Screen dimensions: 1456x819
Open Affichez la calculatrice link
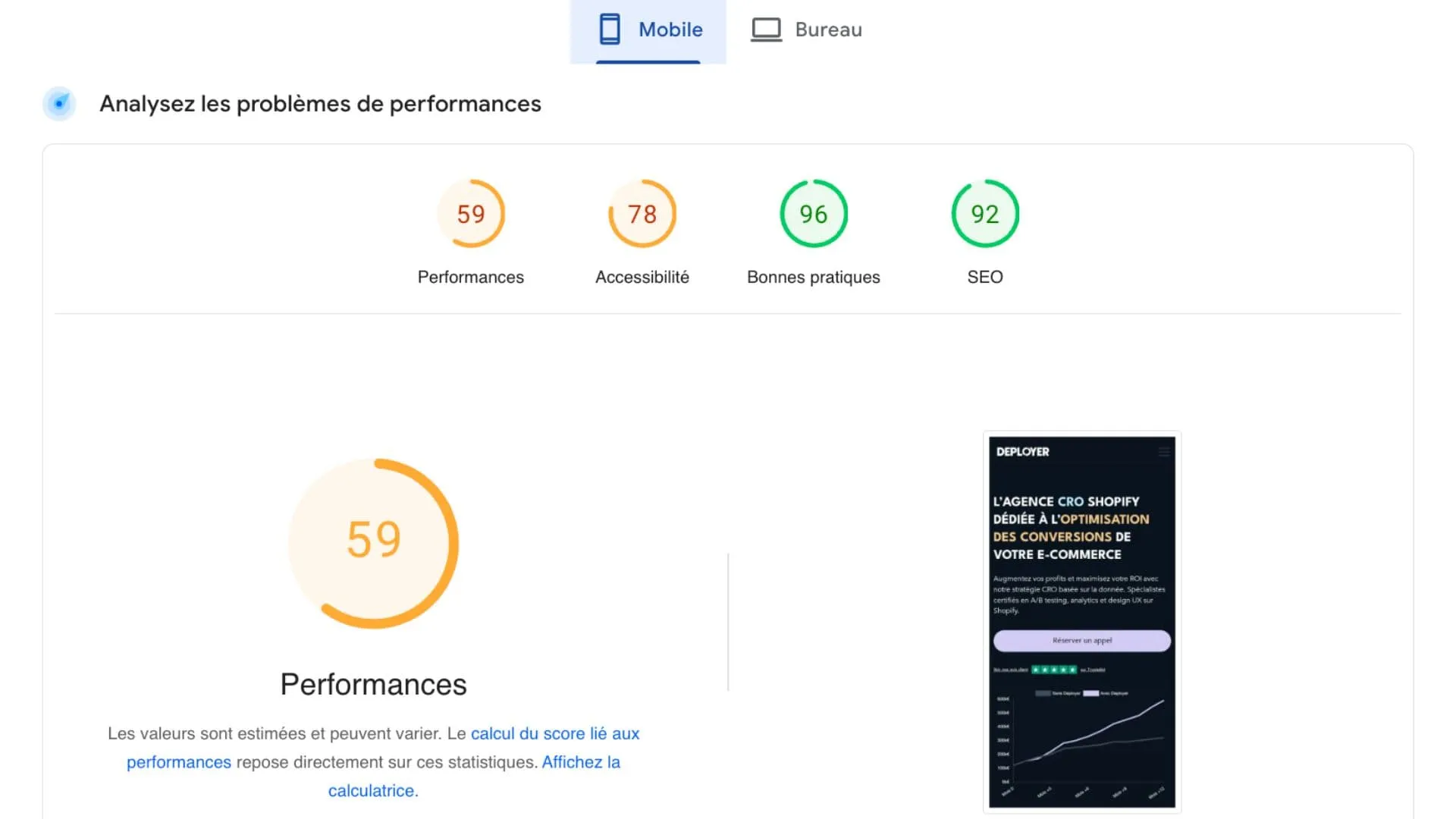[x=581, y=762]
